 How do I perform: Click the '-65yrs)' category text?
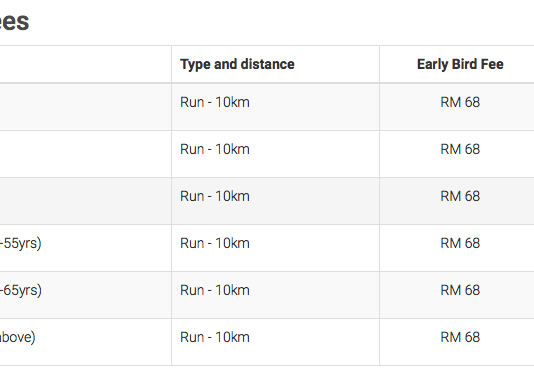(x=20, y=291)
